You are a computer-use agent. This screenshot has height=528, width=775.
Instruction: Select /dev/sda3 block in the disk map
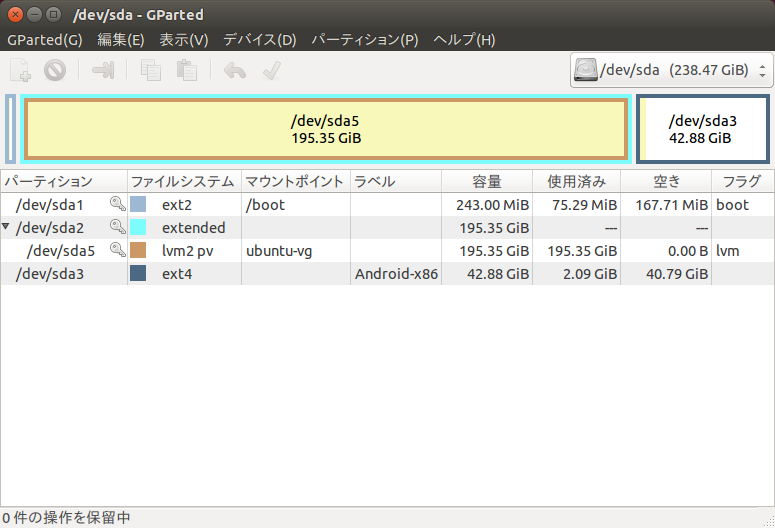703,129
